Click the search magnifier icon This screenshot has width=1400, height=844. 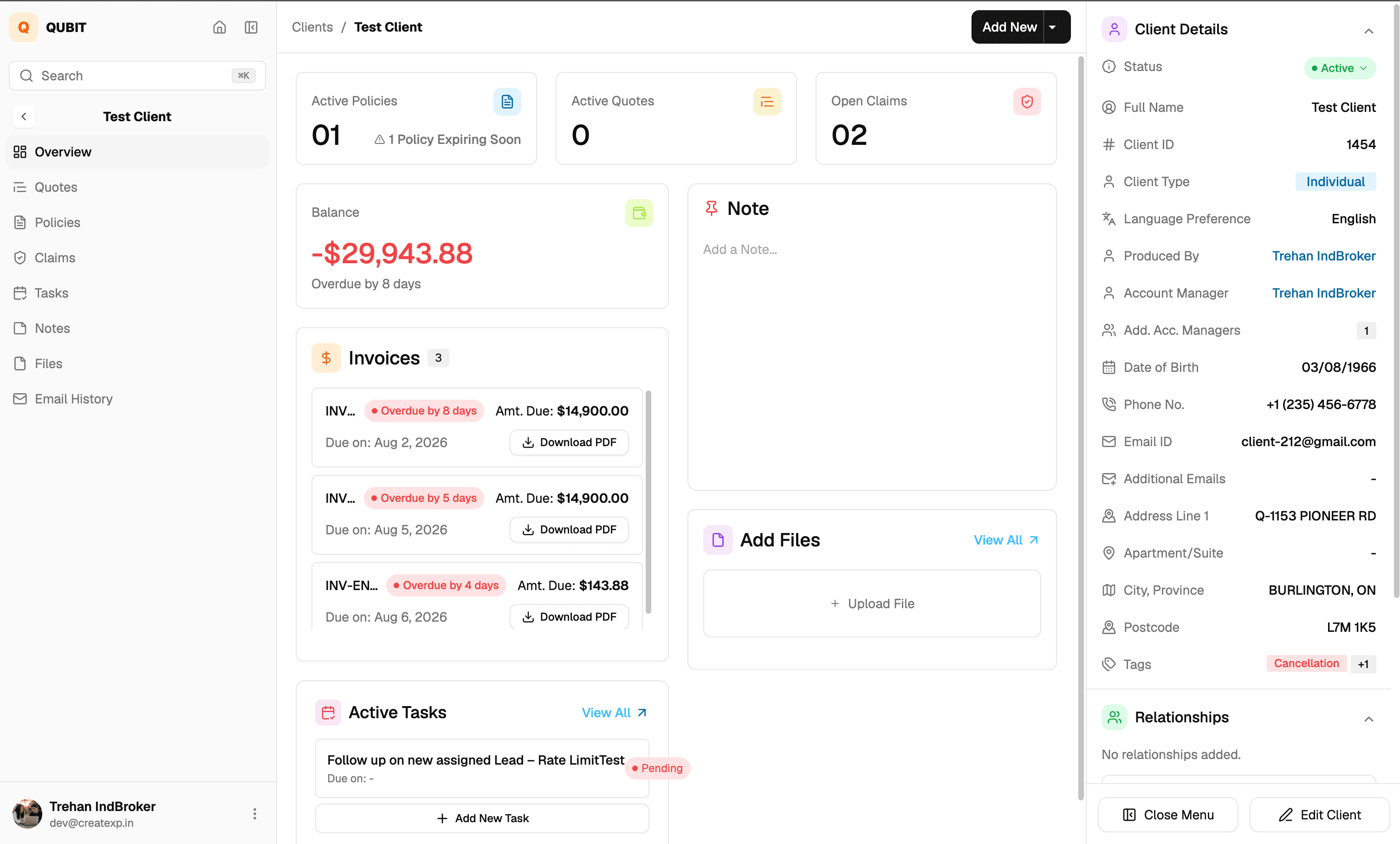coord(26,76)
